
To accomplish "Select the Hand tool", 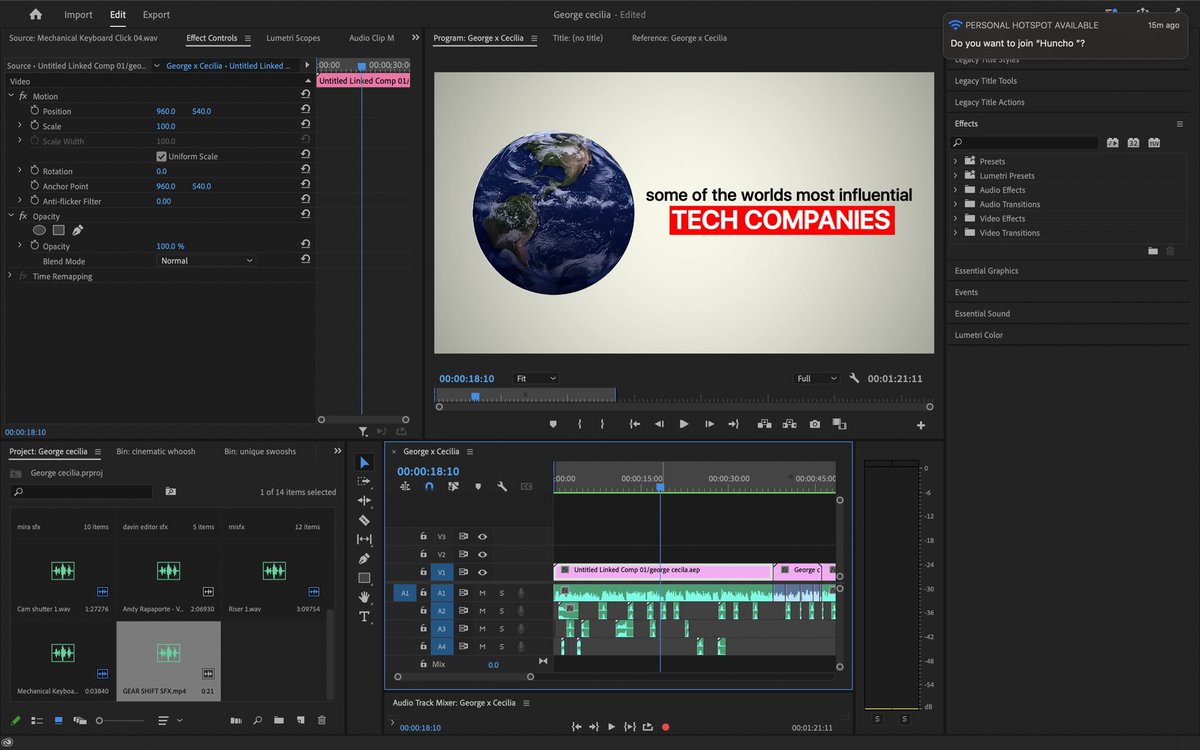I will (x=364, y=597).
